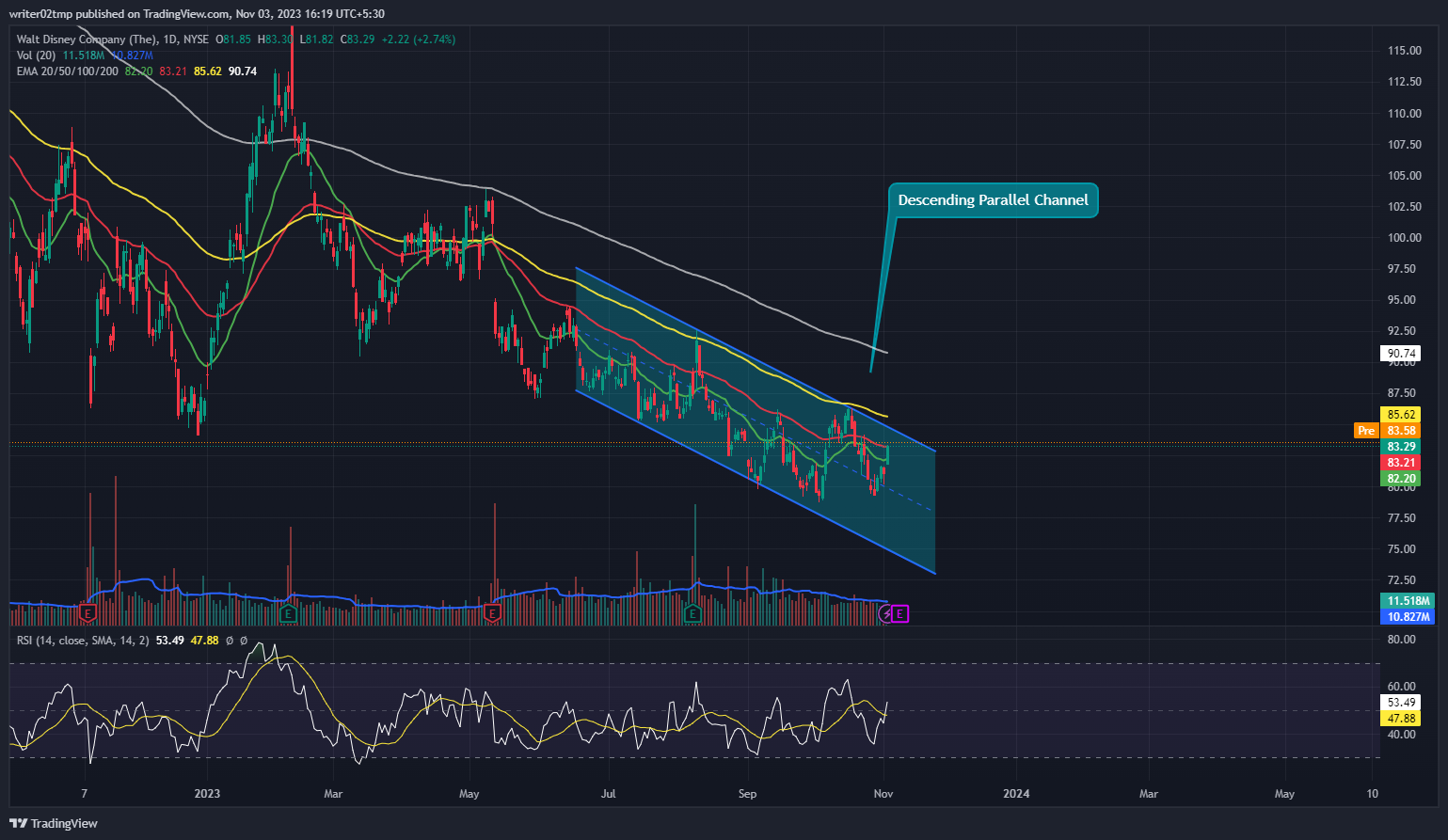Click the white 90.74 value in EMA legend

click(243, 71)
